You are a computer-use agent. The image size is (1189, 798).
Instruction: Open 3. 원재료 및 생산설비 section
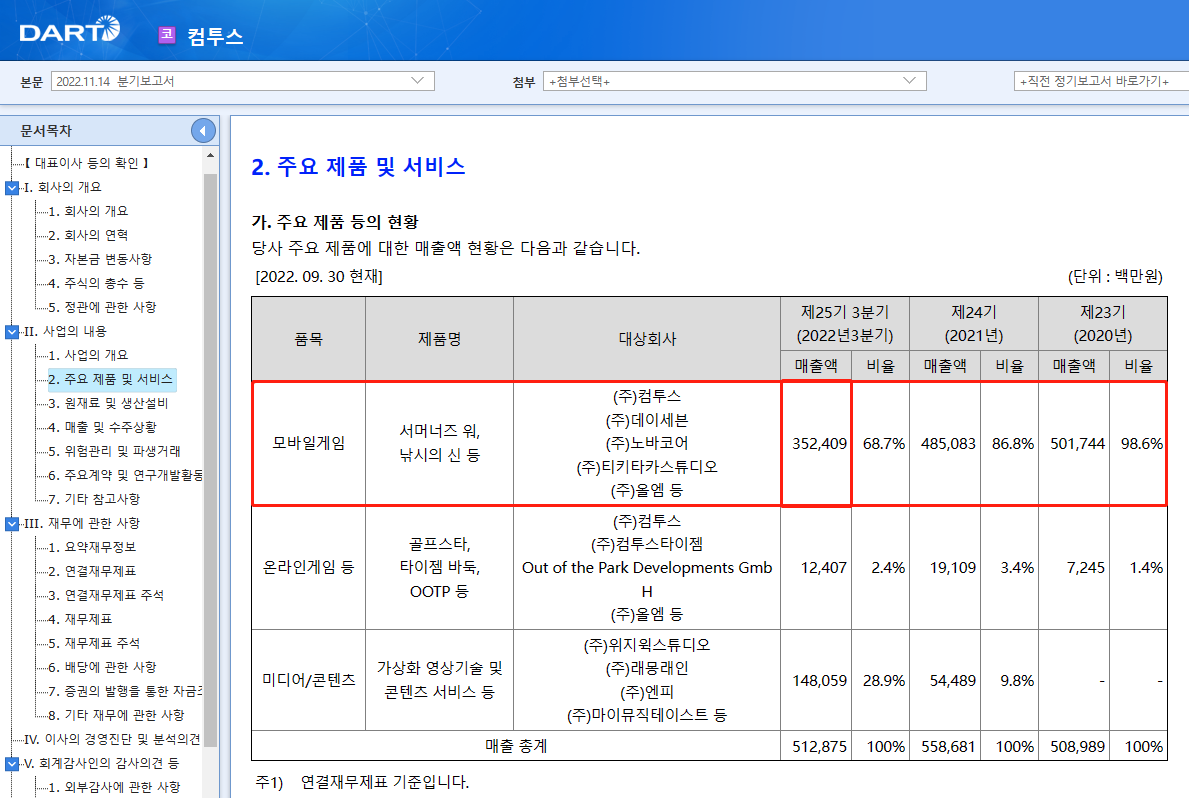[x=108, y=404]
